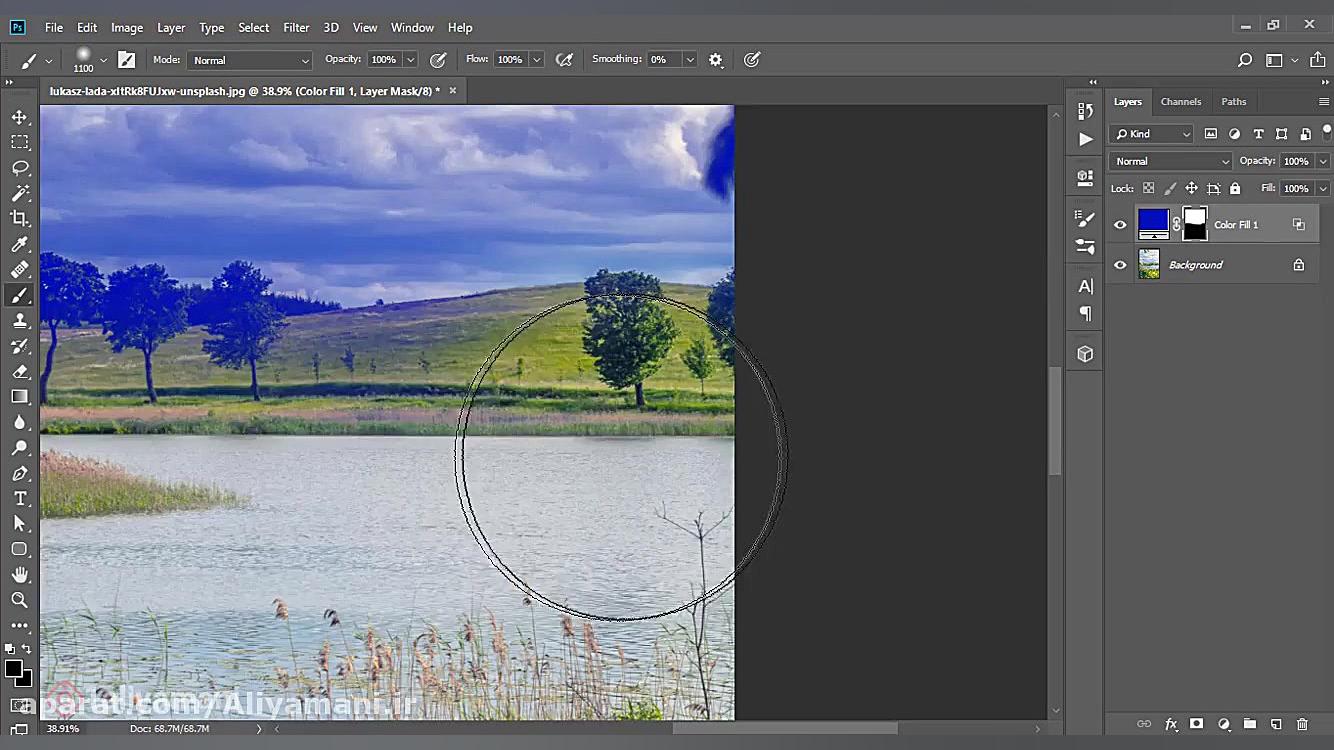
Task: Select the Crop tool
Action: click(20, 219)
